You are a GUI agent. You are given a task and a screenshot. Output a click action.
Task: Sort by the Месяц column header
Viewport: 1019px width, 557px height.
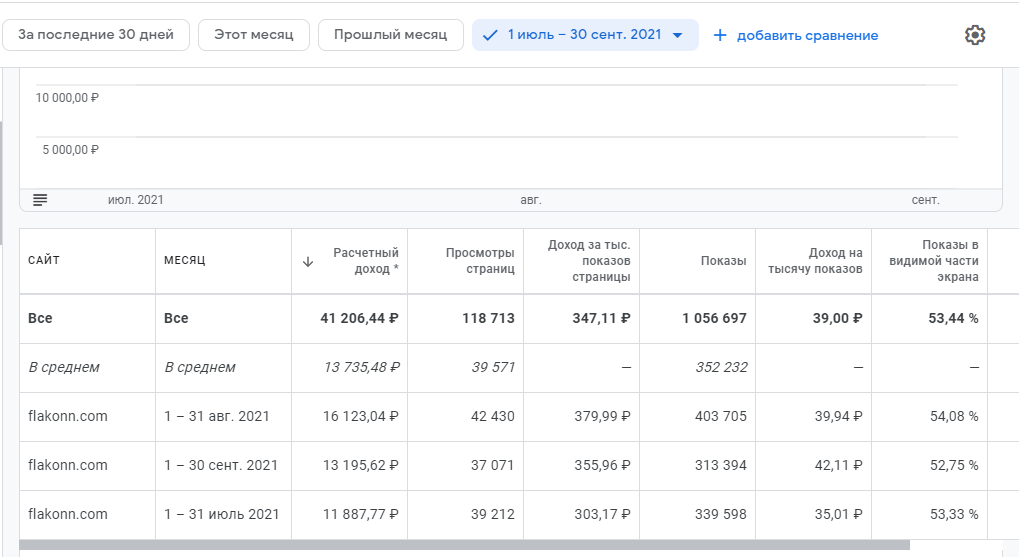click(185, 261)
